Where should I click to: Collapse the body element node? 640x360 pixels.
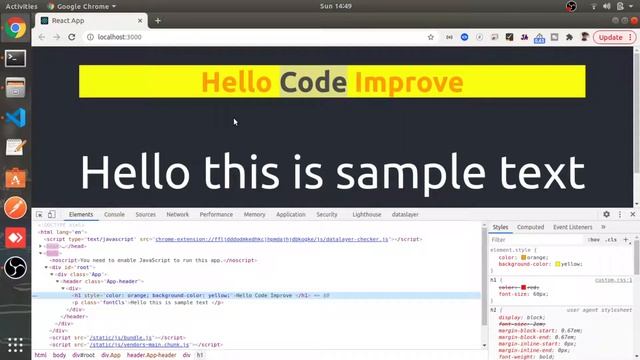(41, 253)
